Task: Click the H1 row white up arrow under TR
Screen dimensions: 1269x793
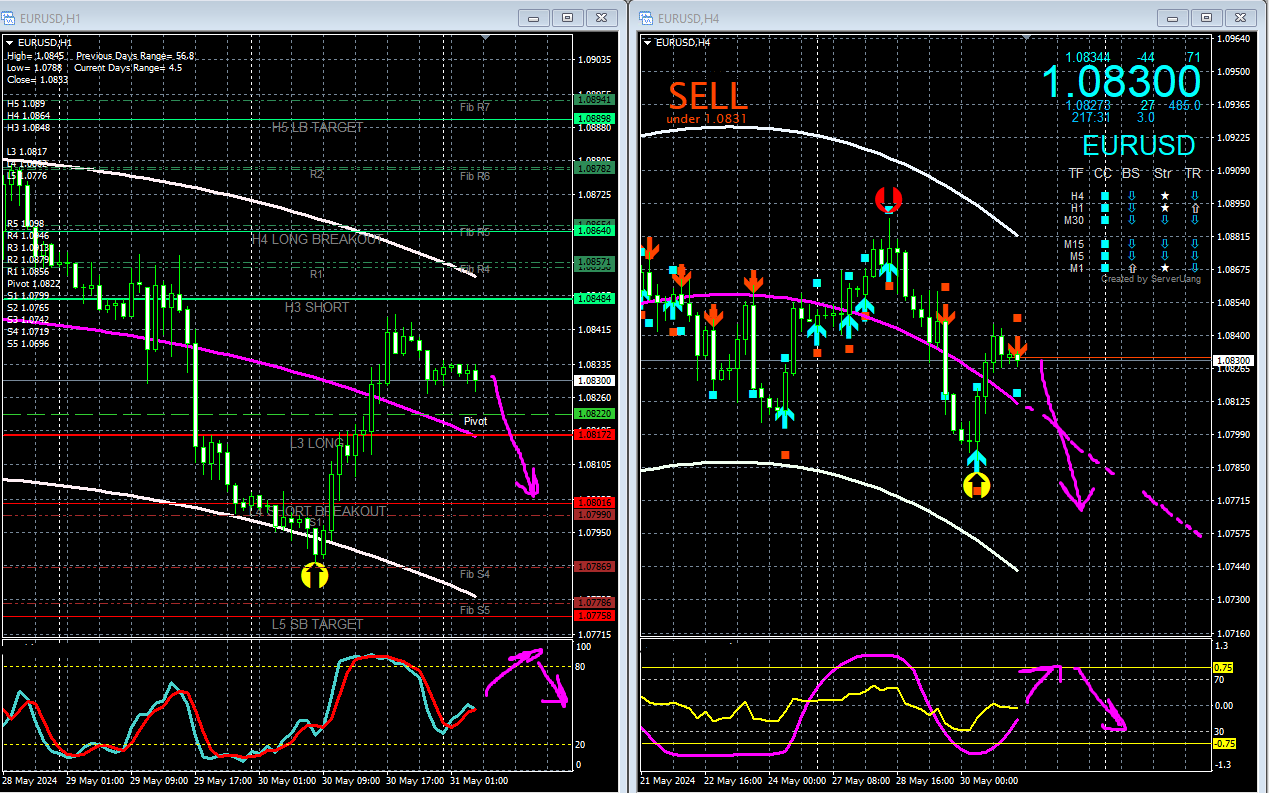Action: [1195, 208]
